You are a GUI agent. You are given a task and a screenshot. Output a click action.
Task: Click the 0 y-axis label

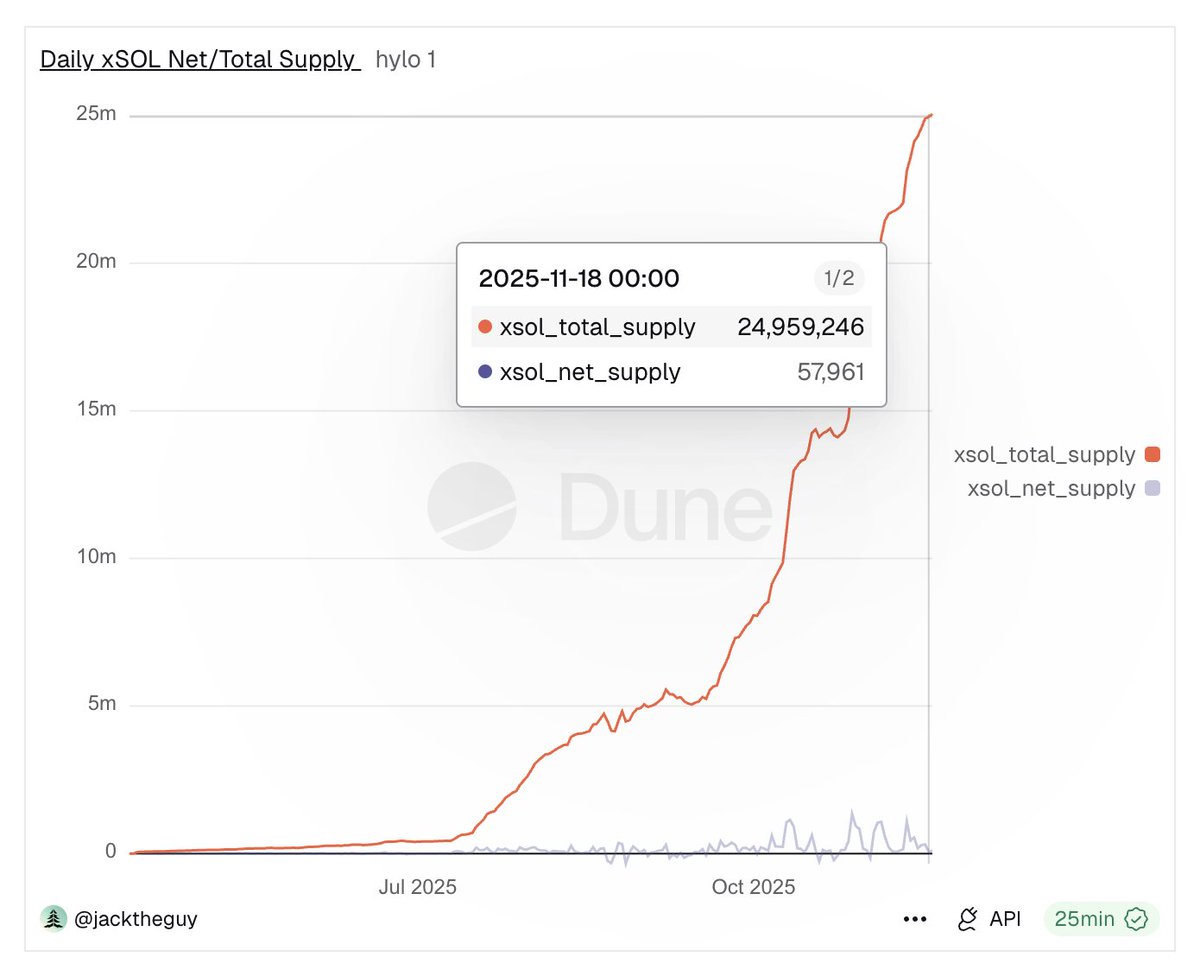pyautogui.click(x=111, y=852)
